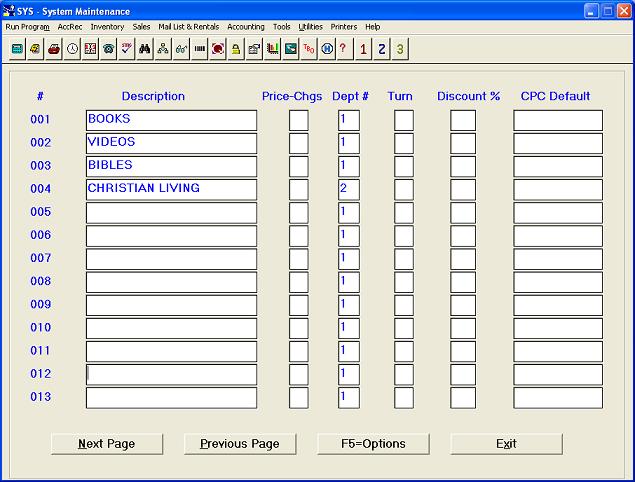This screenshot has height=482, width=635.
Task: Click the teal register screen toolbar icon
Action: pyautogui.click(x=17, y=49)
